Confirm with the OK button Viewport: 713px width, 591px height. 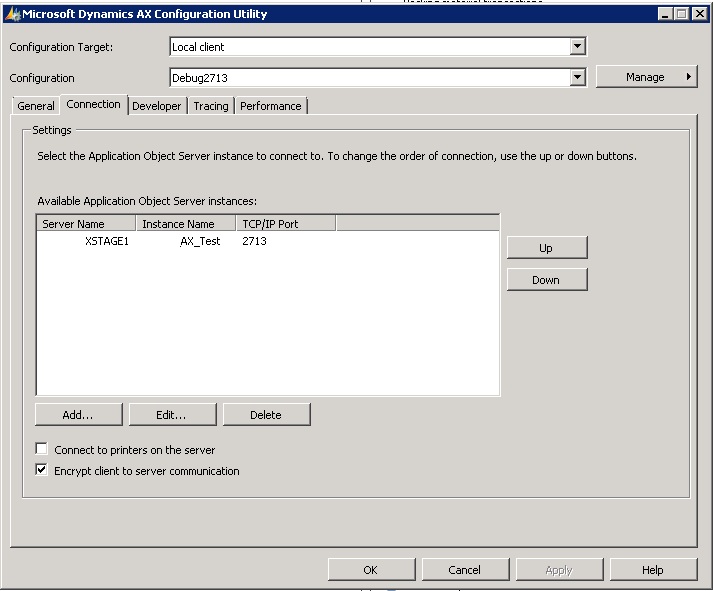click(x=372, y=570)
